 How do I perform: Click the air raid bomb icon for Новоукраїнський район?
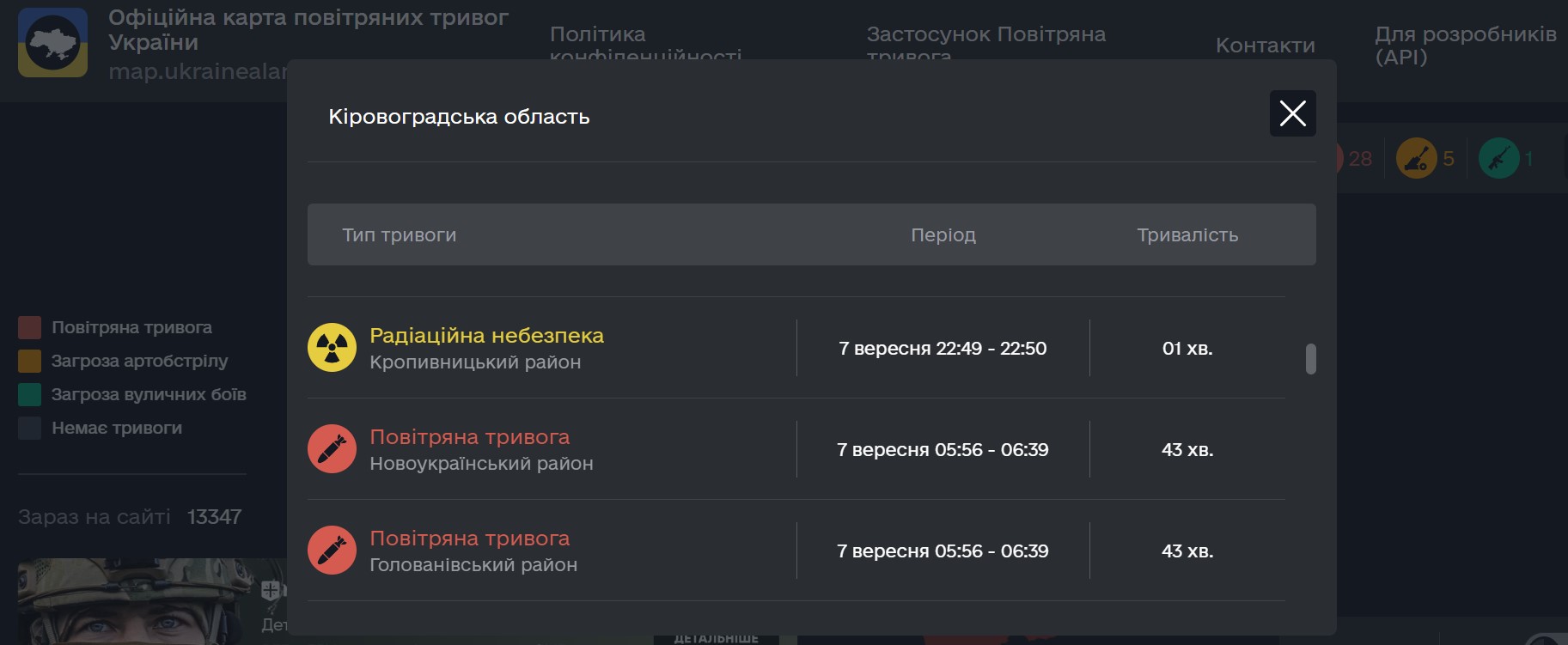tap(332, 449)
